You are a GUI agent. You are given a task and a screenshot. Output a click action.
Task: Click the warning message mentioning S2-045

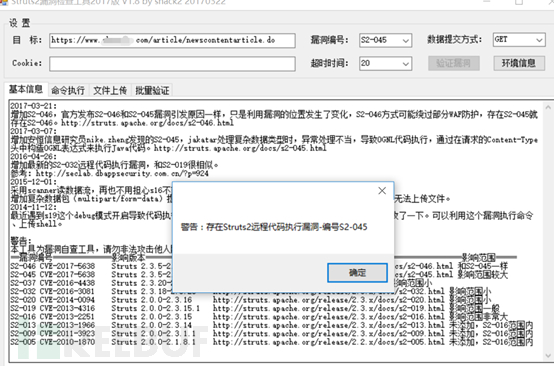(x=274, y=227)
